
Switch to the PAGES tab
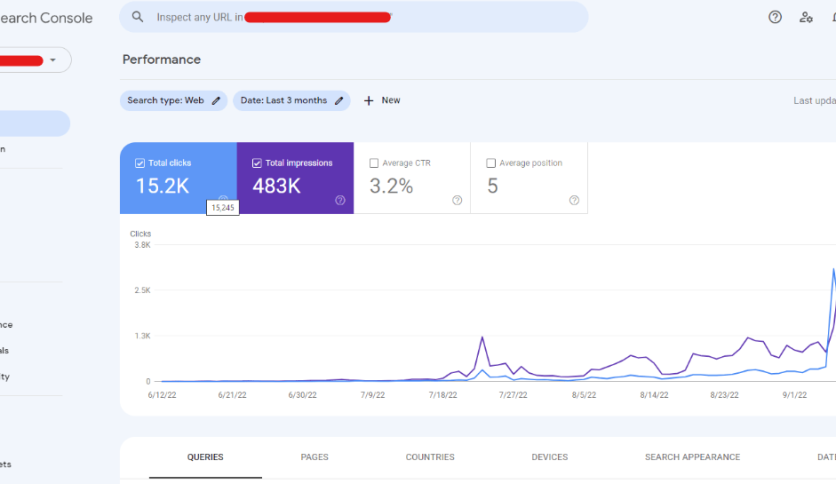pos(315,457)
